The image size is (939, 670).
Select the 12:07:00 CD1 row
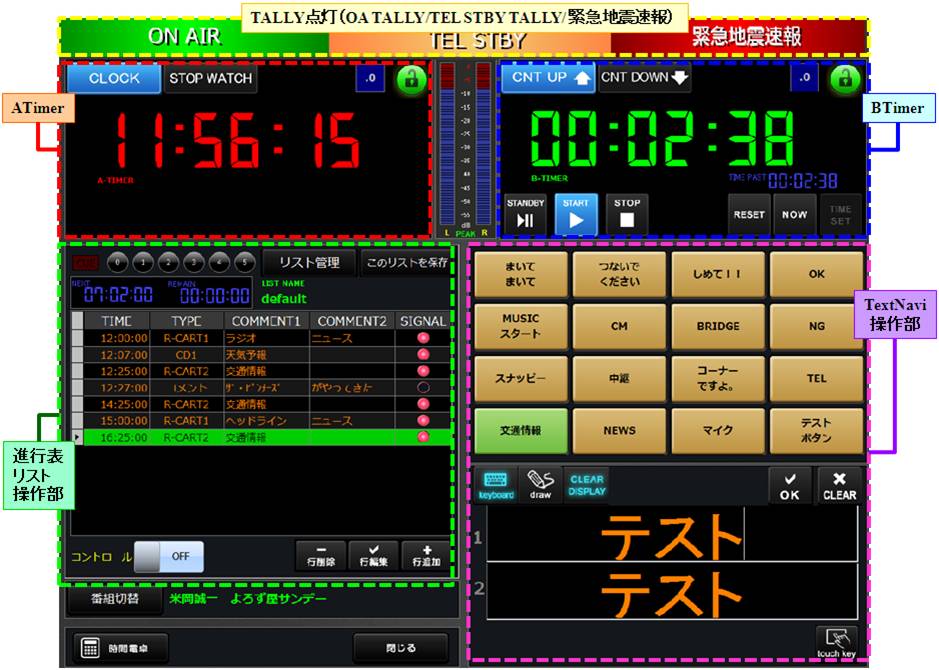click(260, 354)
